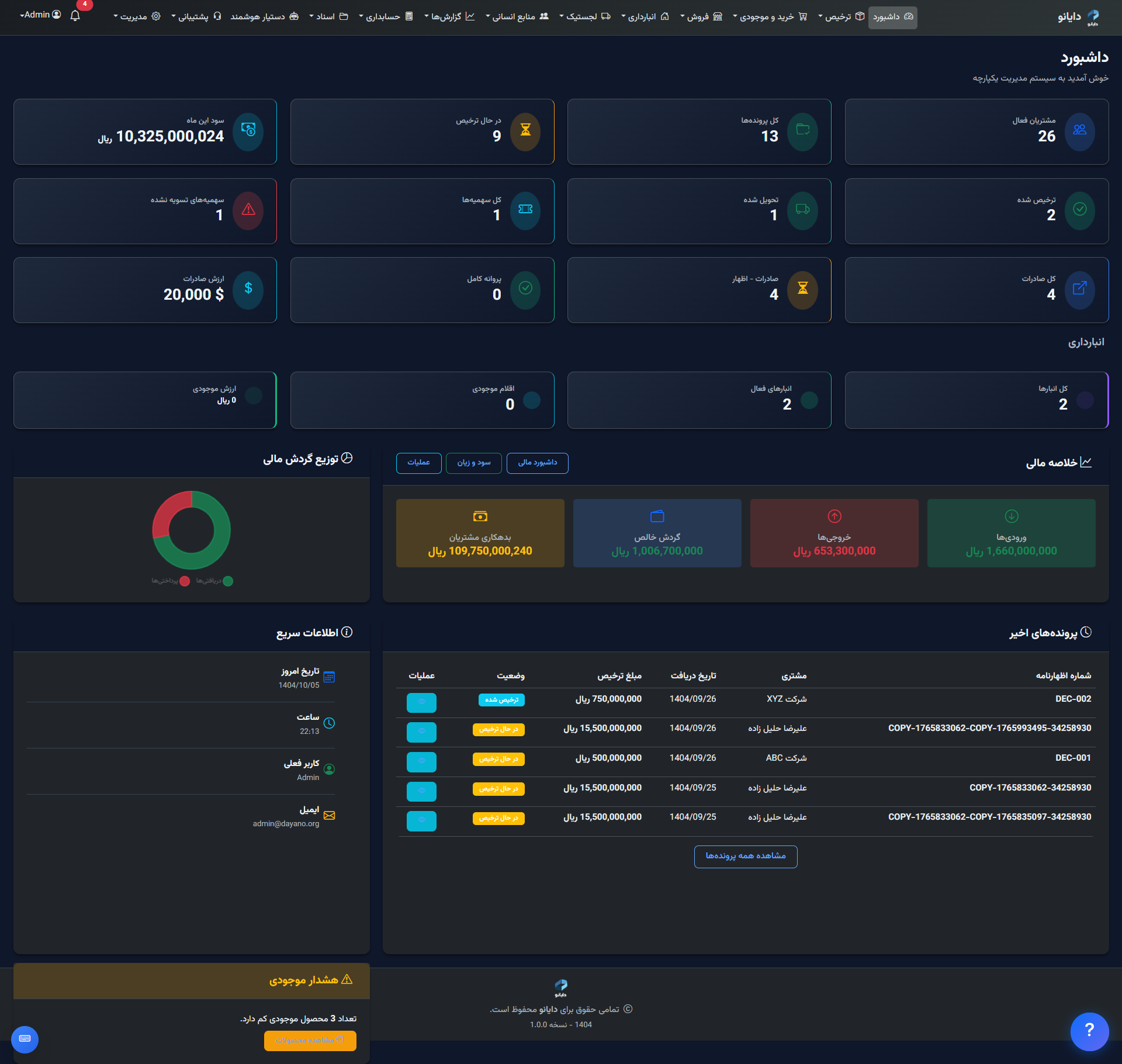The image size is (1122, 1064).
Task: Click eye button for COPY-1765833062-34258930 row
Action: (x=421, y=791)
